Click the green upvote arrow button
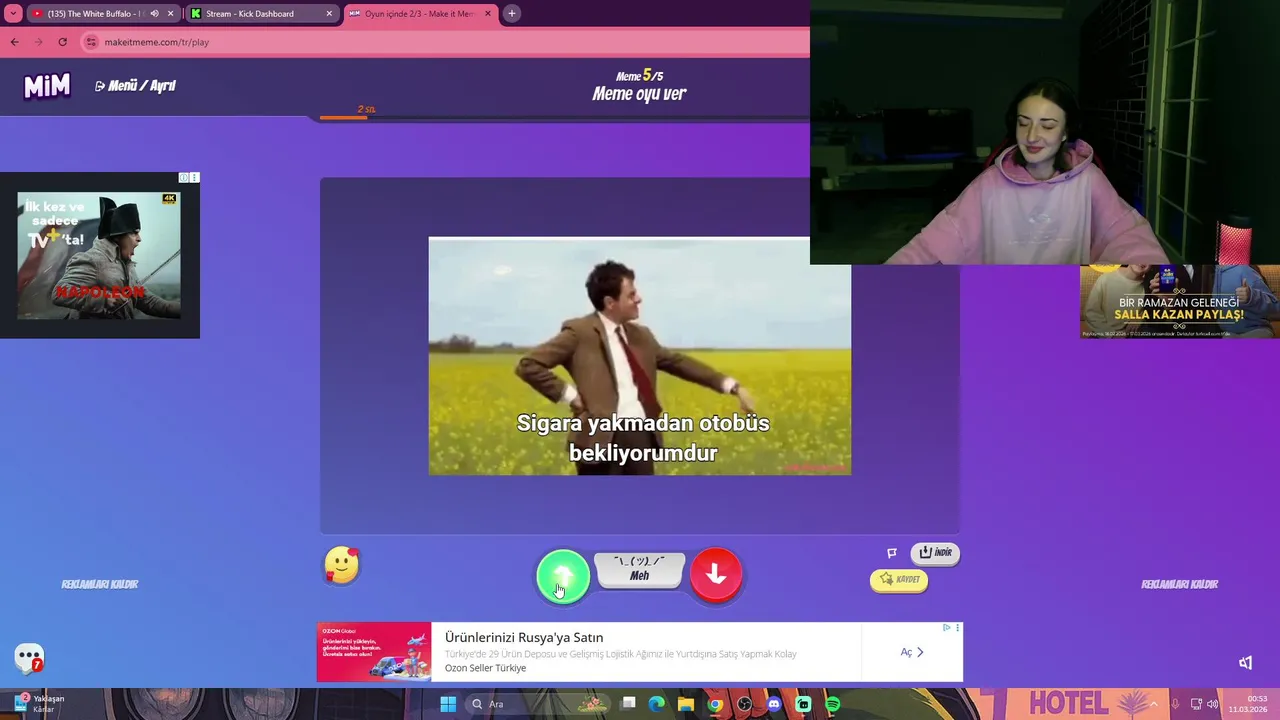This screenshot has height=720, width=1280. tap(563, 576)
